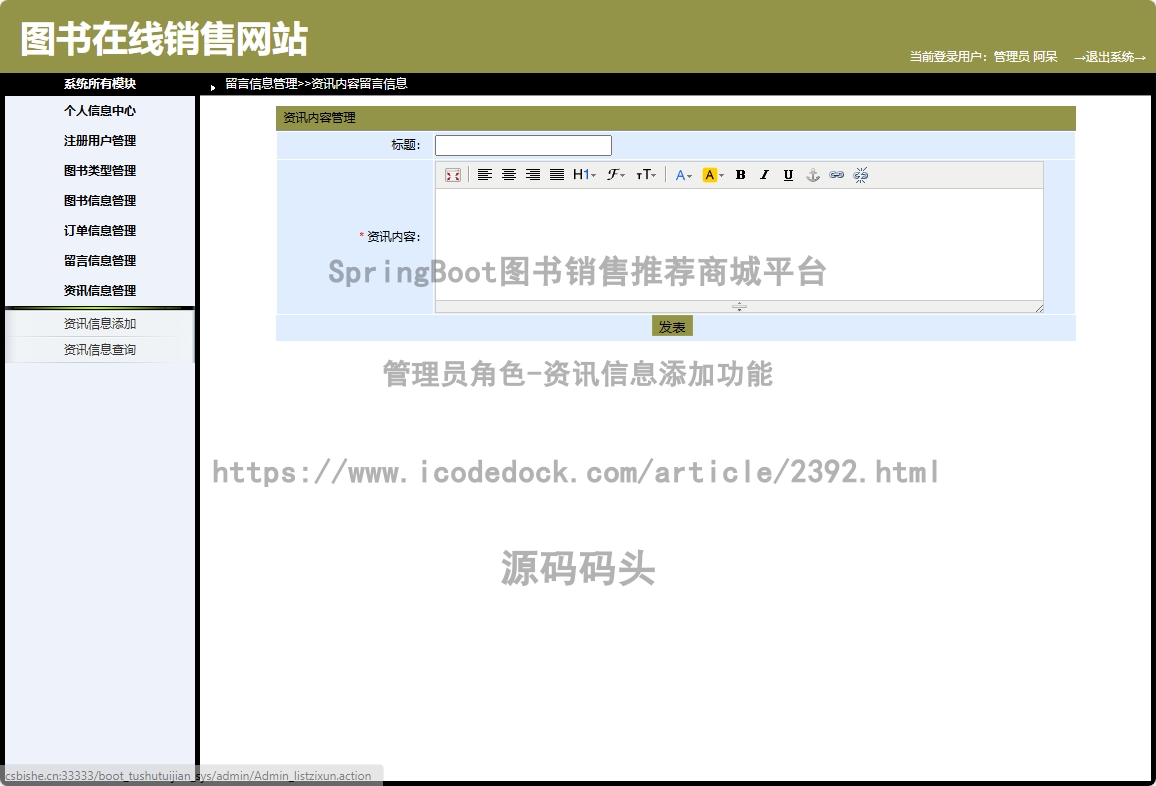Insert a hyperlink with the link icon
1156x786 pixels.
(x=836, y=175)
